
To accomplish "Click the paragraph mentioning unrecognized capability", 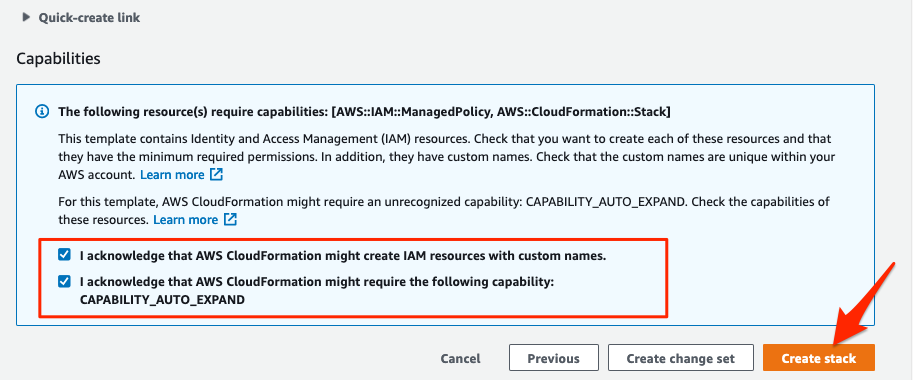I will click(444, 211).
